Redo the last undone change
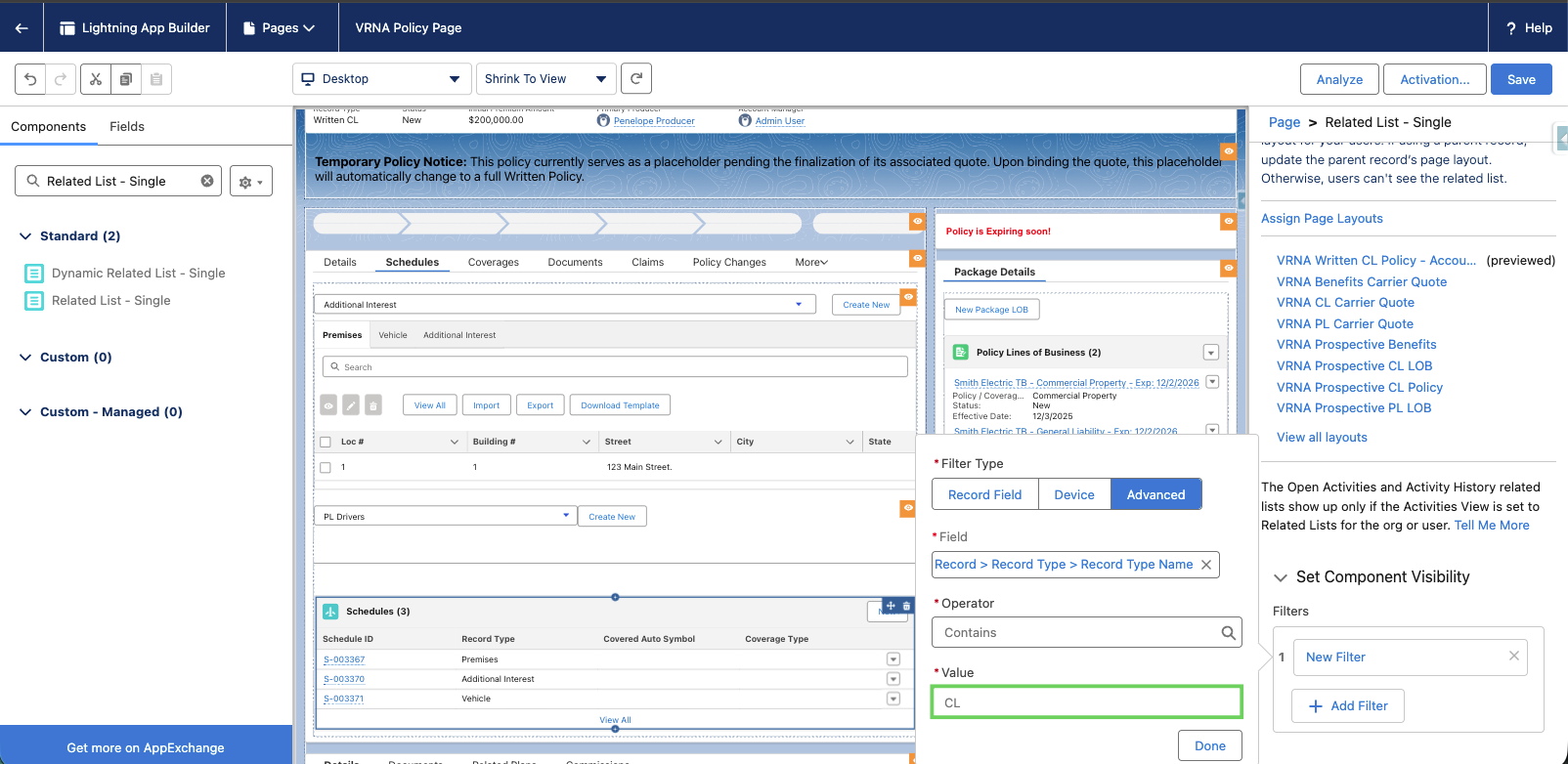Image resolution: width=1568 pixels, height=764 pixels. coord(61,79)
